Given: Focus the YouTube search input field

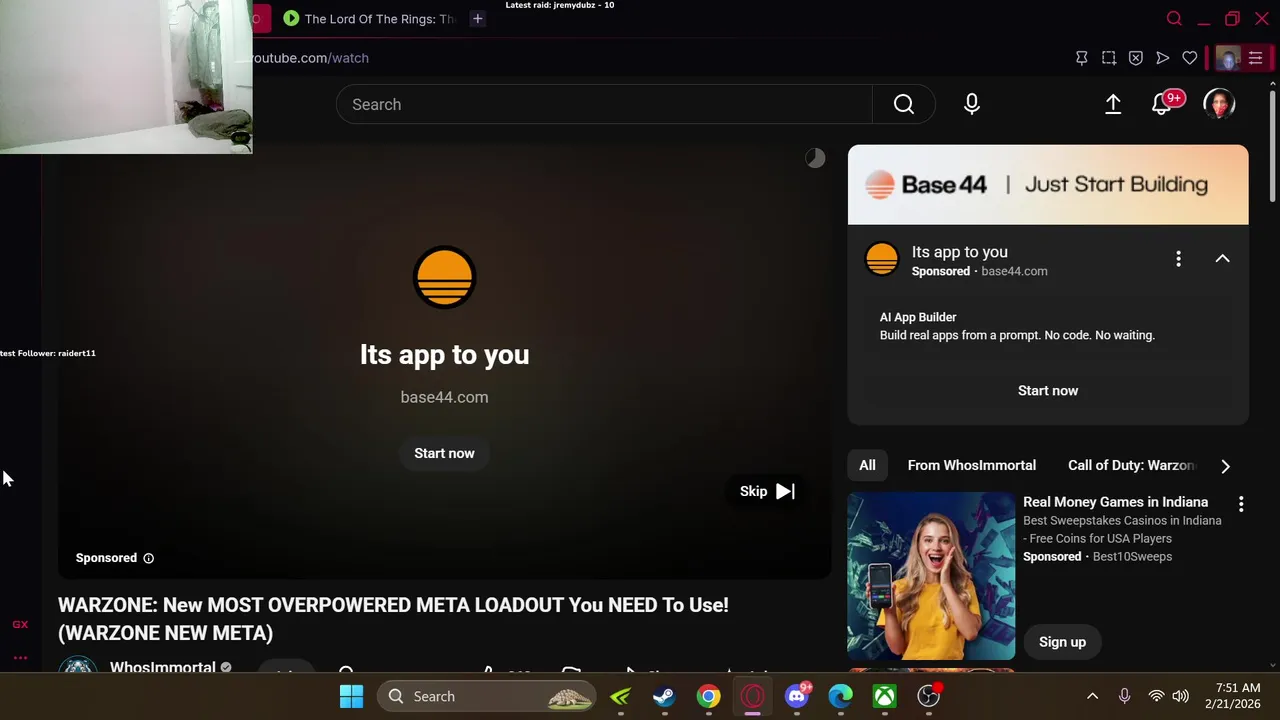Looking at the screenshot, I should tap(604, 104).
